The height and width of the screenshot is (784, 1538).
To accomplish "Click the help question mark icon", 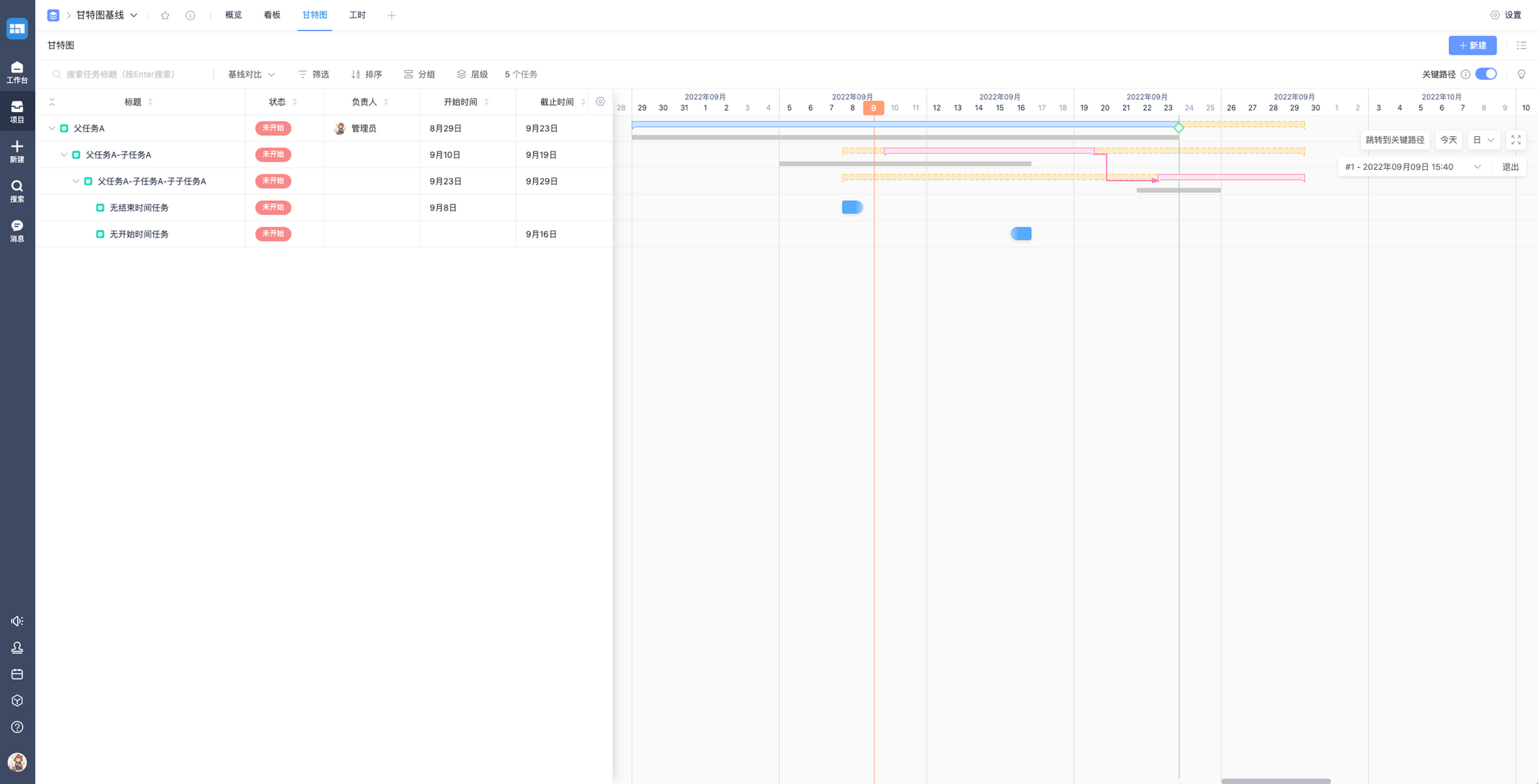I will tap(17, 727).
